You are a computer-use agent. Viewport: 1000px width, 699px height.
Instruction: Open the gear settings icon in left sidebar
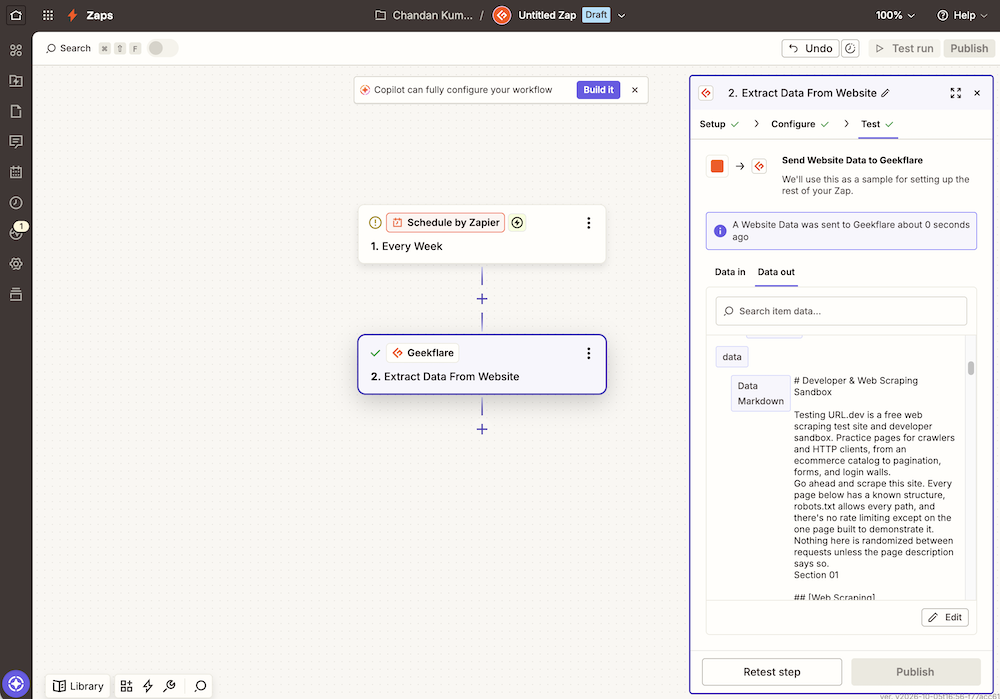coord(16,264)
